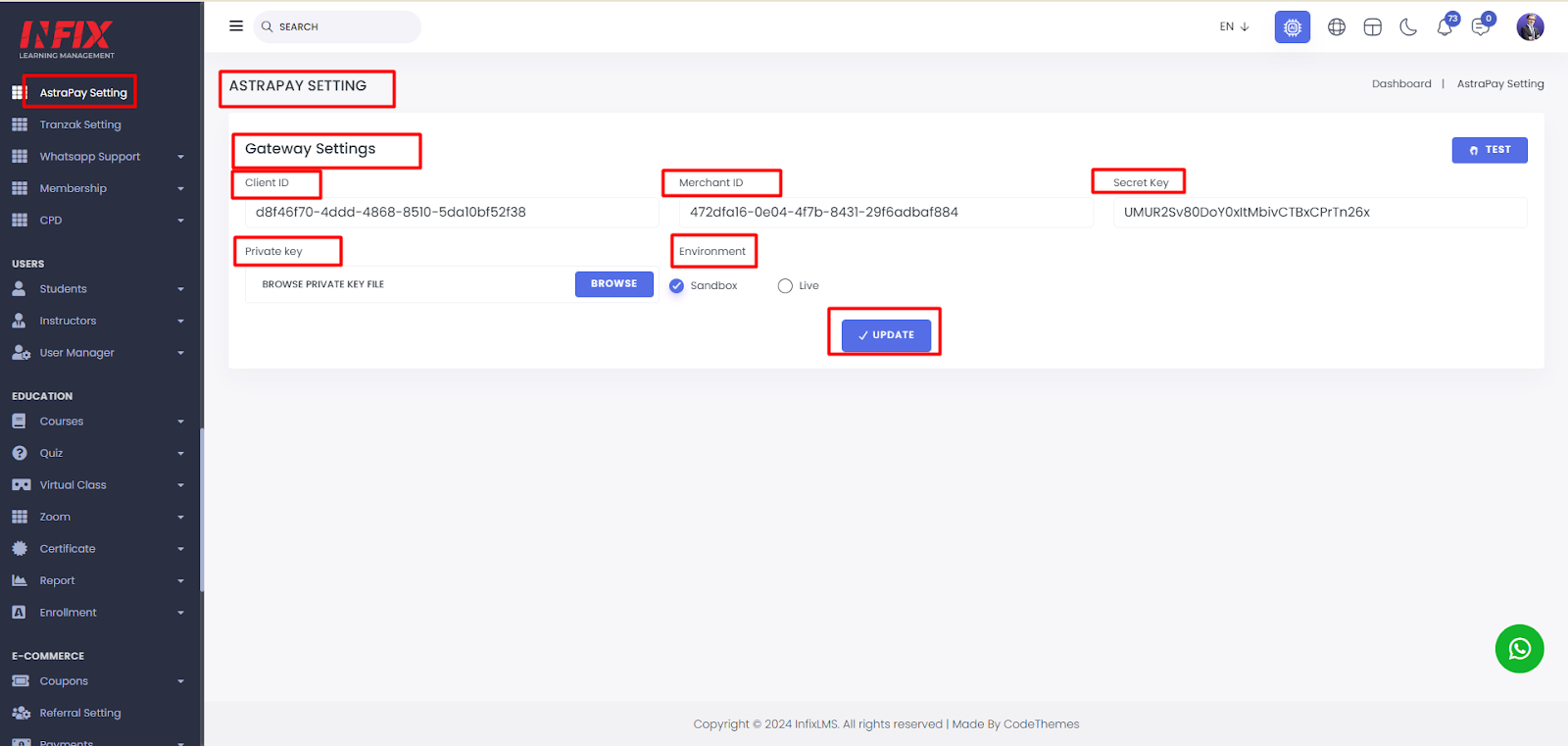The height and width of the screenshot is (746, 1568).
Task: Open notifications bell icon
Action: [1445, 26]
